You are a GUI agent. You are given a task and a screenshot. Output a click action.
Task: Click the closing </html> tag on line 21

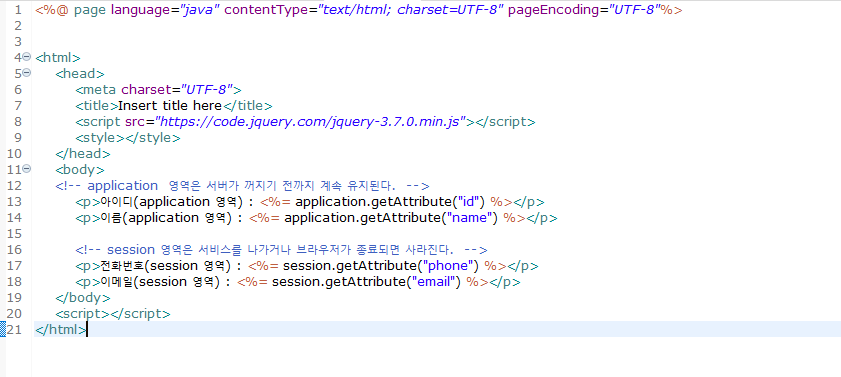tap(60, 329)
